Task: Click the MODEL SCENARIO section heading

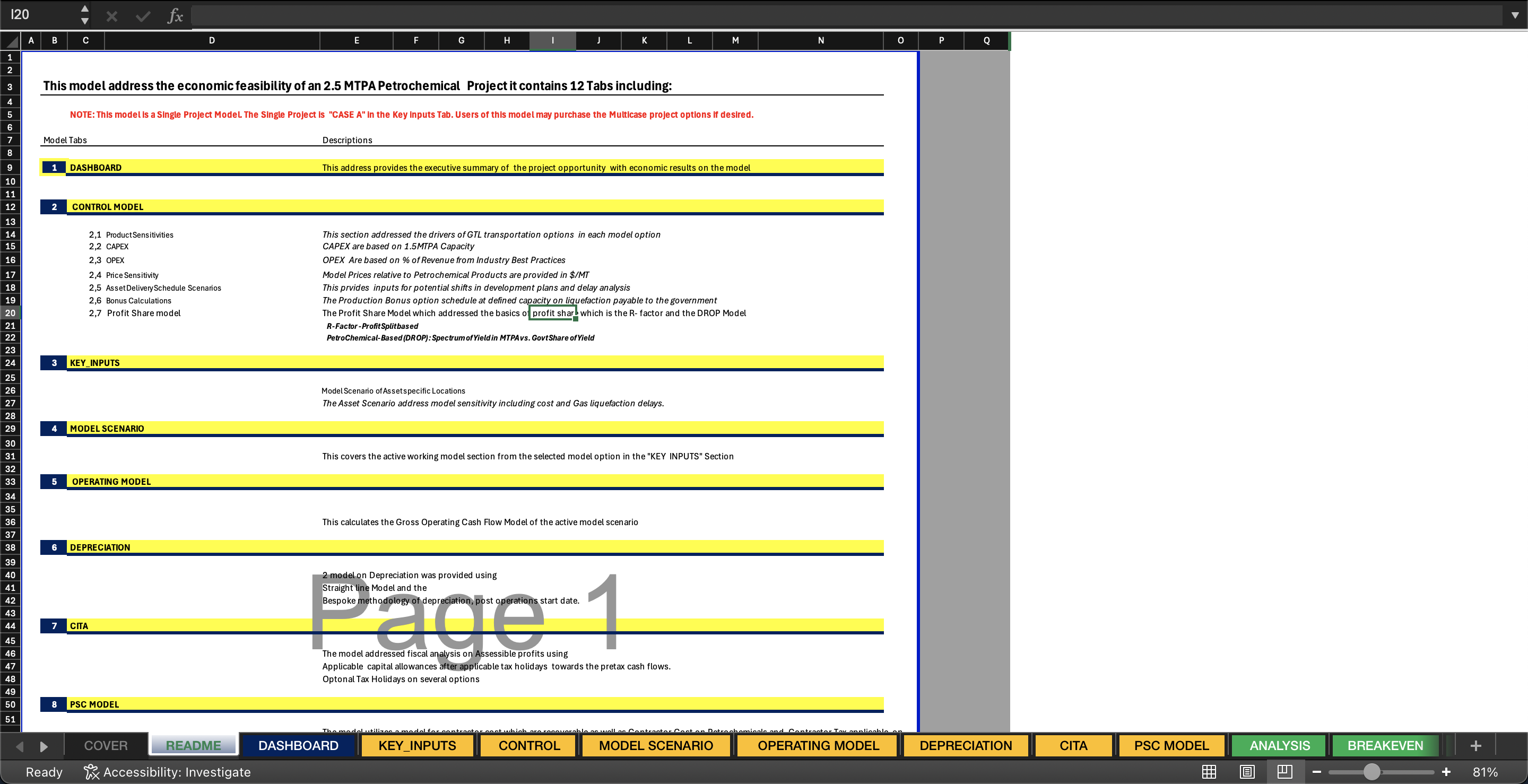Action: (107, 429)
